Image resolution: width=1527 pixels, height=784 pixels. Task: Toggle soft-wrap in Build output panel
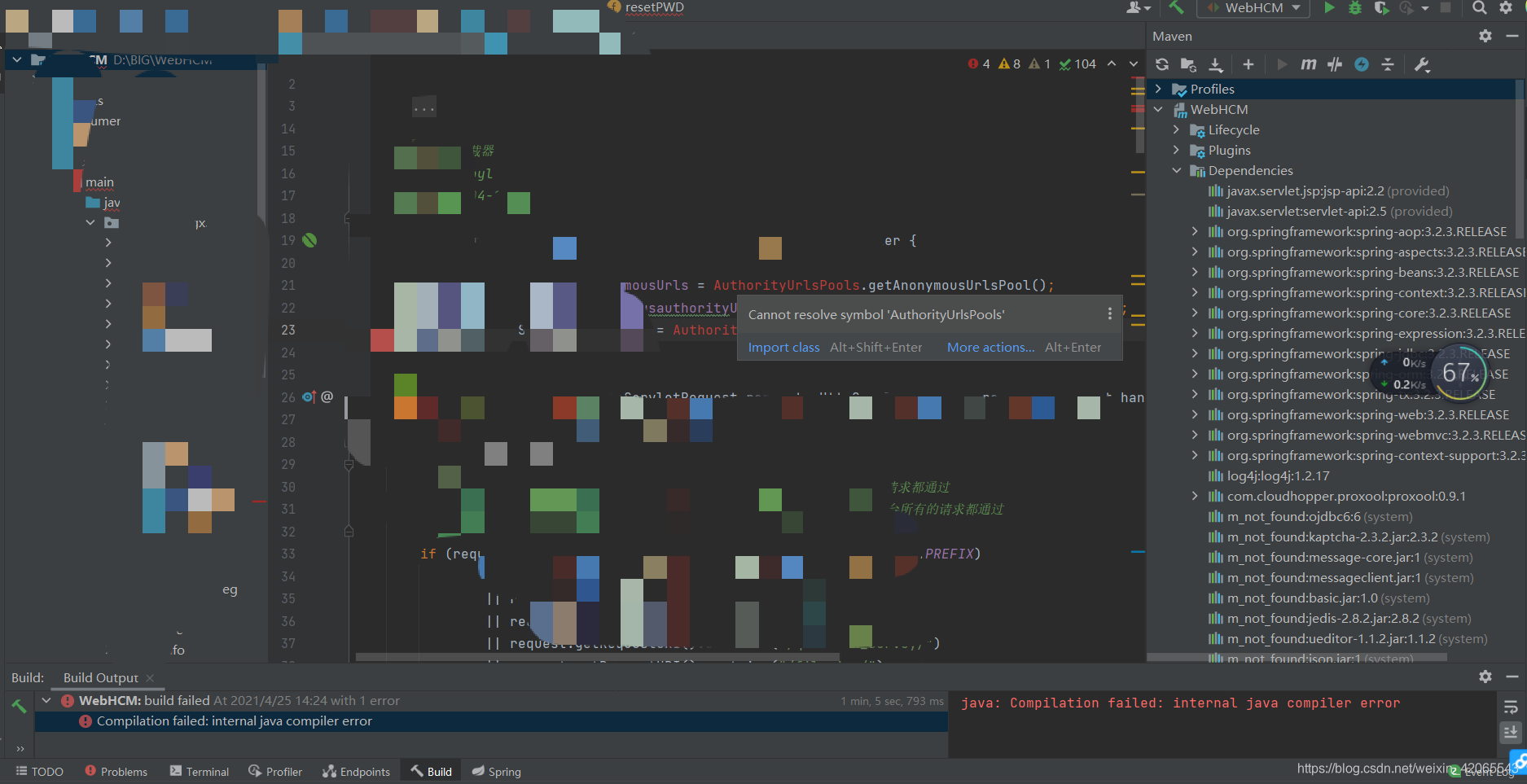pyautogui.click(x=1511, y=707)
